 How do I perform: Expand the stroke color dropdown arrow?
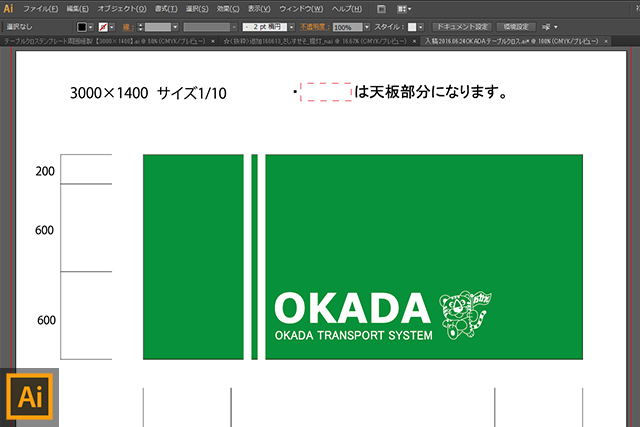pyautogui.click(x=112, y=27)
